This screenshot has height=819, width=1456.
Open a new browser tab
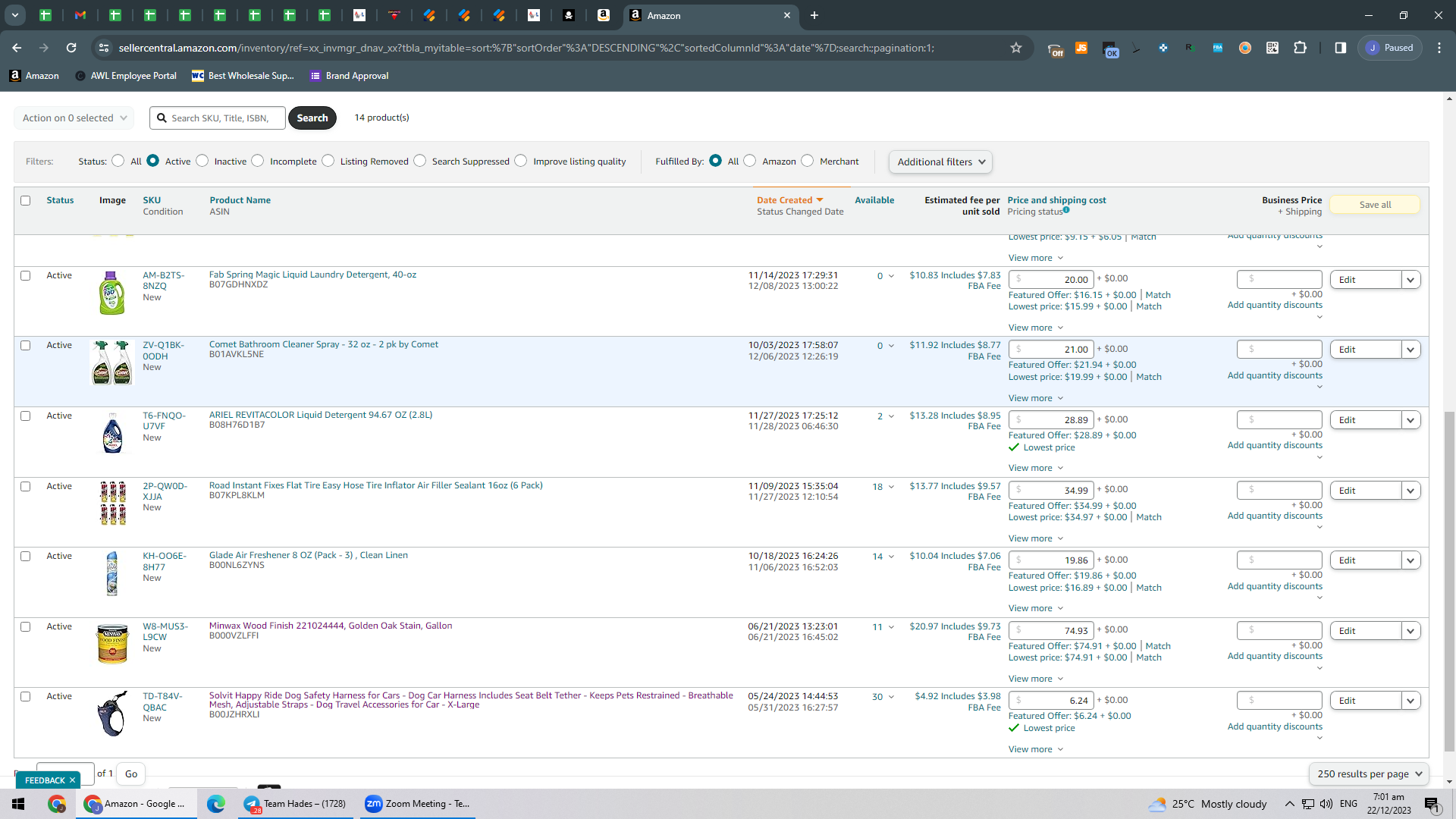(814, 15)
